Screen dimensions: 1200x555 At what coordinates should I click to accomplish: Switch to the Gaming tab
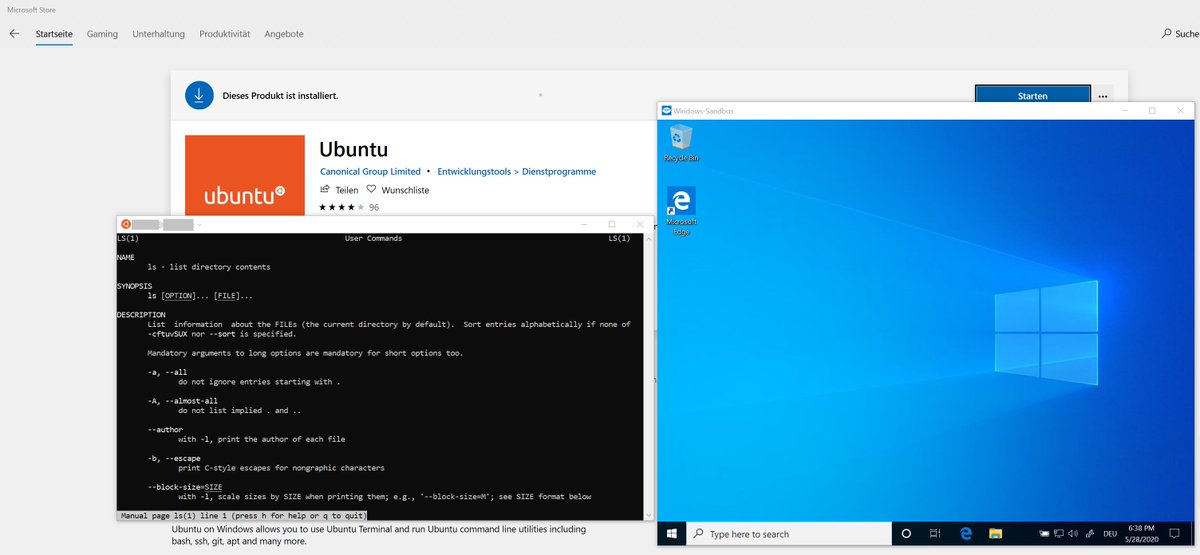pos(102,33)
